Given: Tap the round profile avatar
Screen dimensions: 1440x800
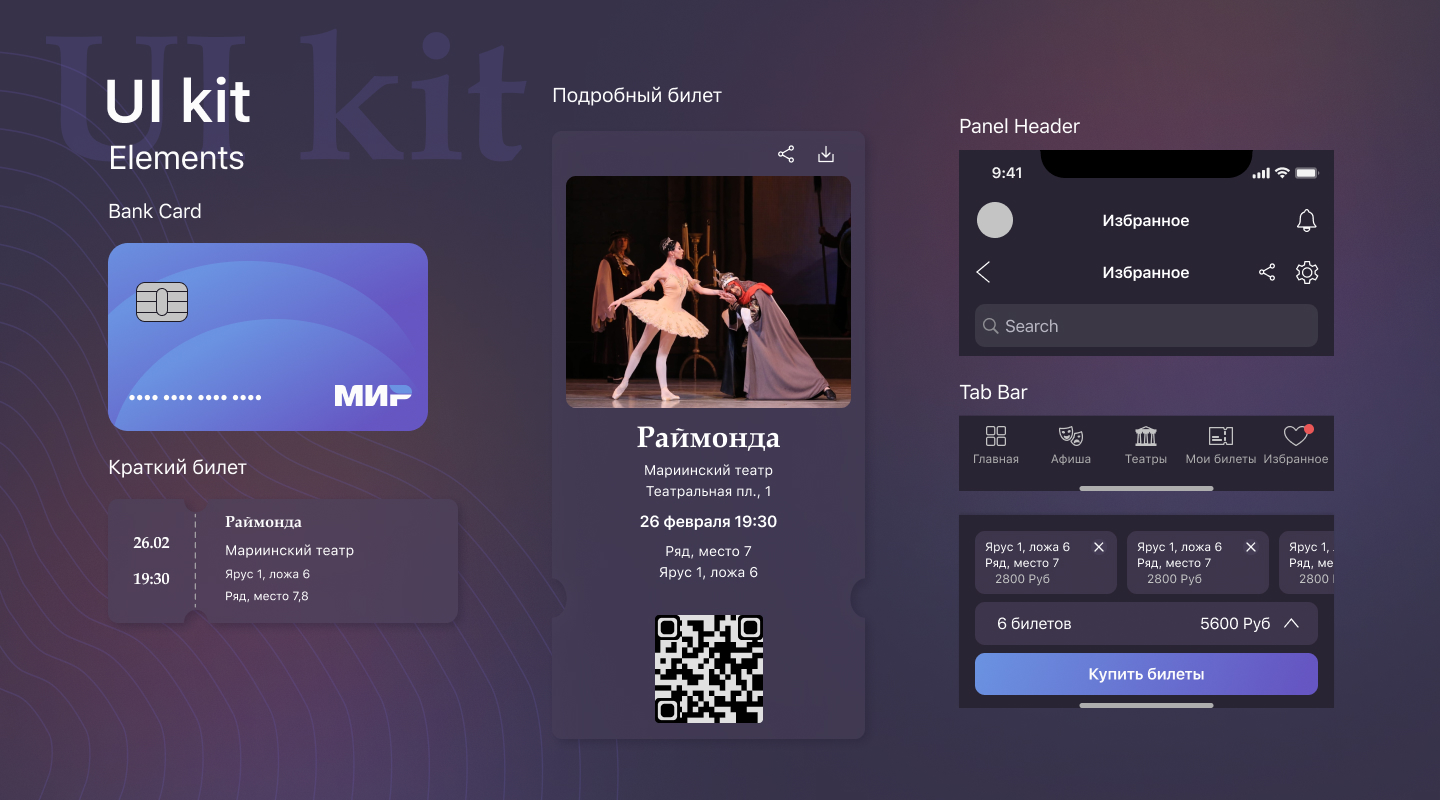Looking at the screenshot, I should pyautogui.click(x=995, y=220).
